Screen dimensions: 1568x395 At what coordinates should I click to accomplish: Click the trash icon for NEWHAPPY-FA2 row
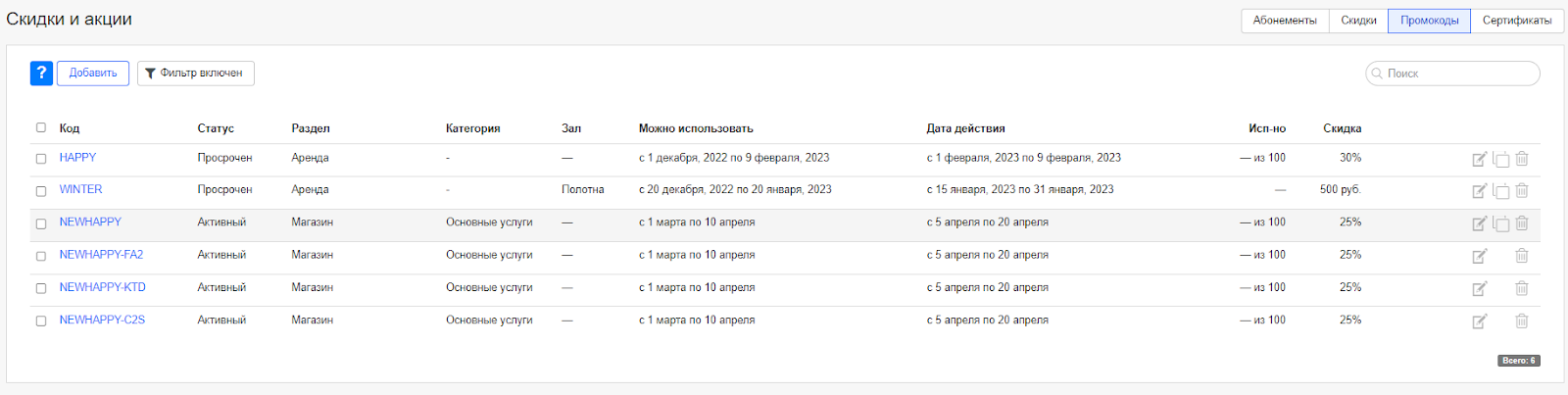[1522, 256]
